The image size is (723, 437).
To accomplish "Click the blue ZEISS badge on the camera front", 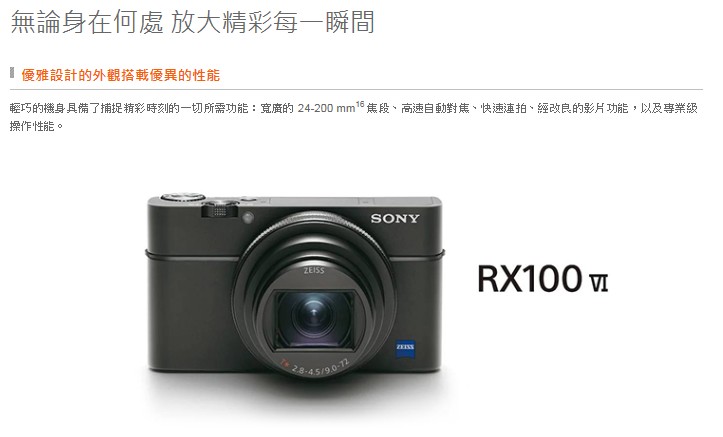I will coord(405,349).
